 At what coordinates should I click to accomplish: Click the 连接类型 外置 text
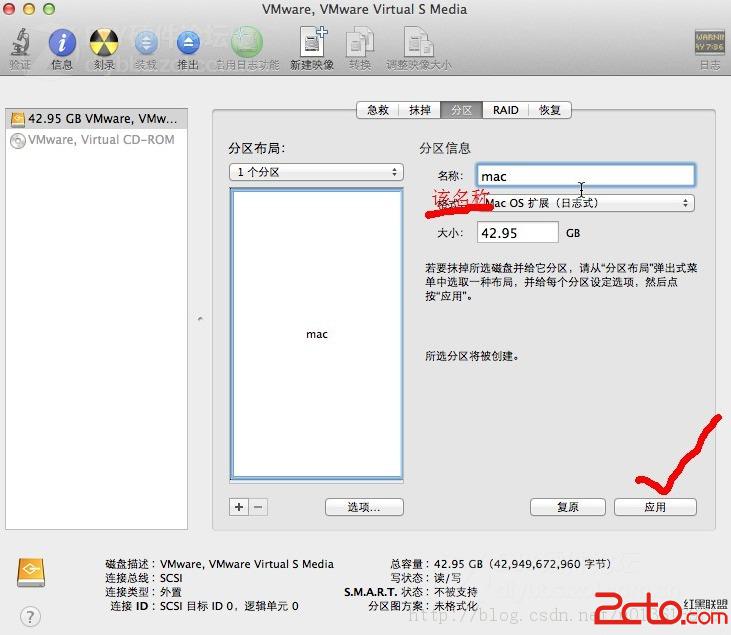(x=143, y=592)
